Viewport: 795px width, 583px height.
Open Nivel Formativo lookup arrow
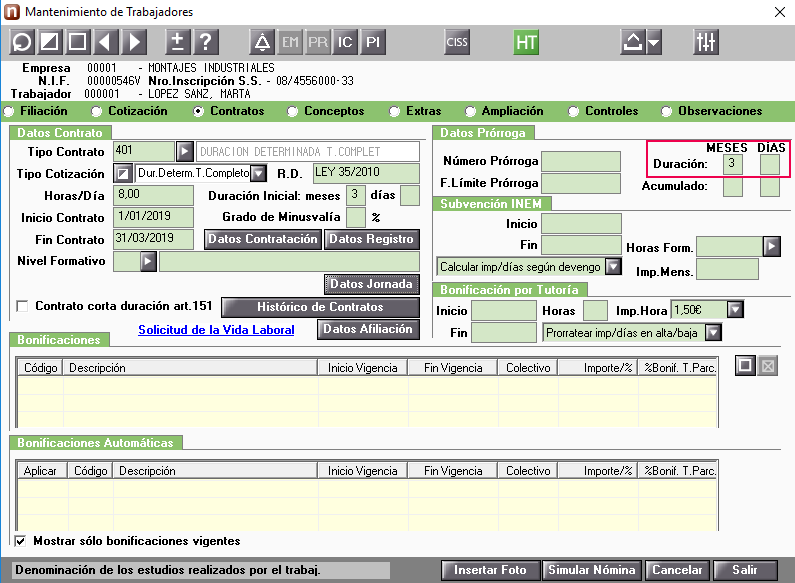(148, 262)
